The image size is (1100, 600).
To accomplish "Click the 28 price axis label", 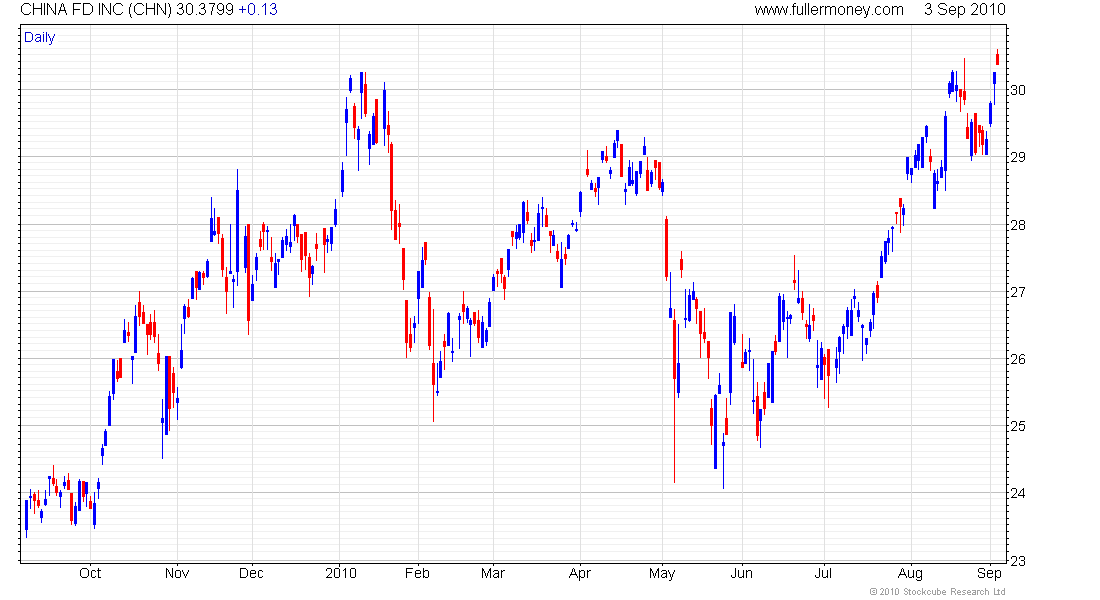I will 1017,225.
